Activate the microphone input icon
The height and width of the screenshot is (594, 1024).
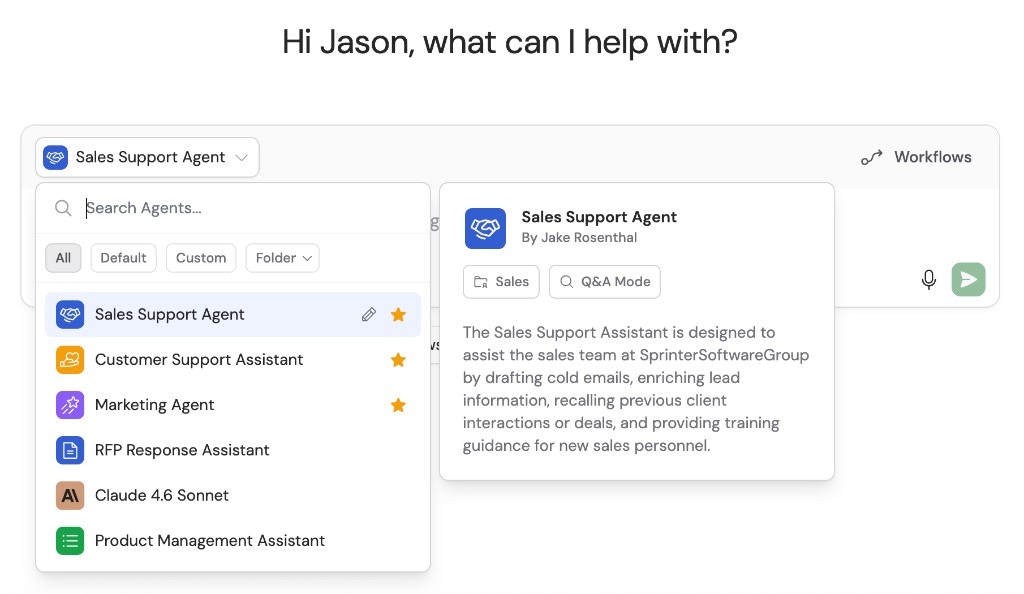coord(929,279)
